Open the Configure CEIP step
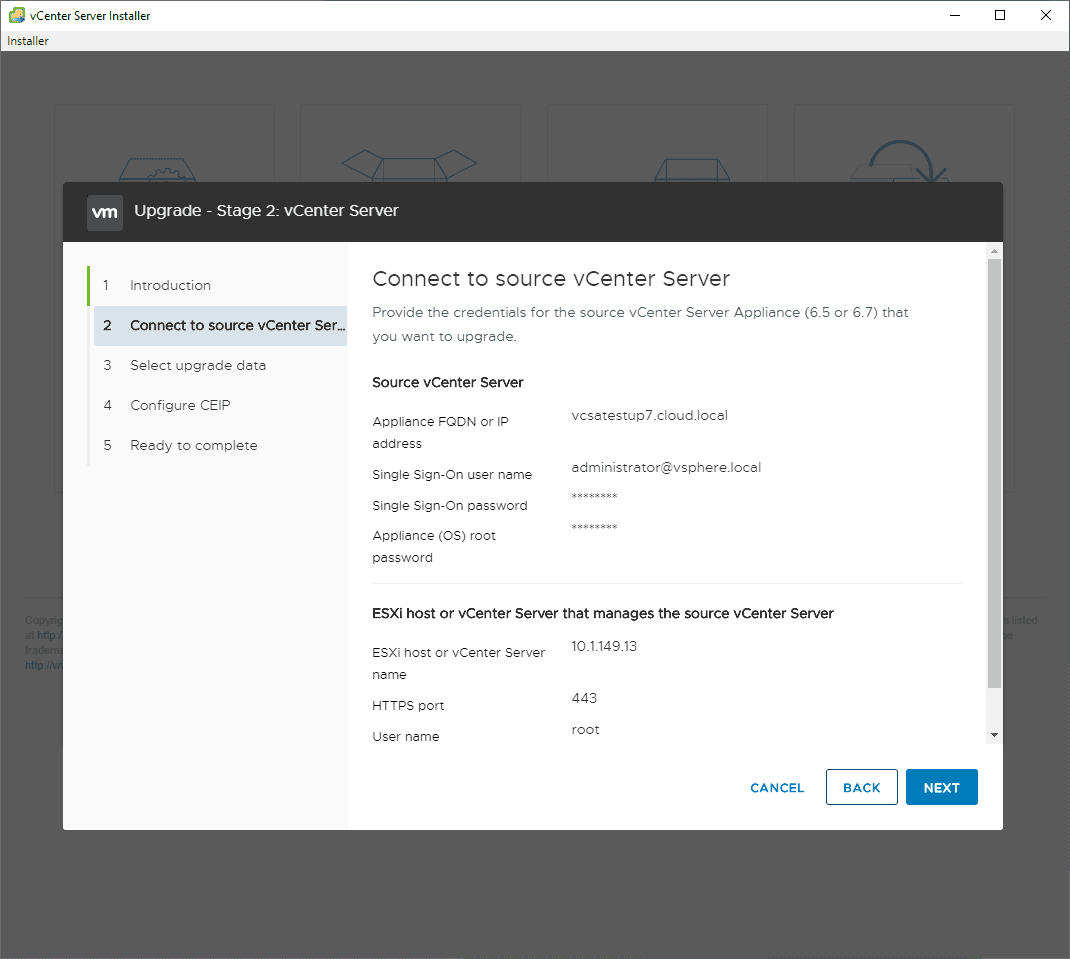Screen dimensions: 1070x959 pos(180,405)
